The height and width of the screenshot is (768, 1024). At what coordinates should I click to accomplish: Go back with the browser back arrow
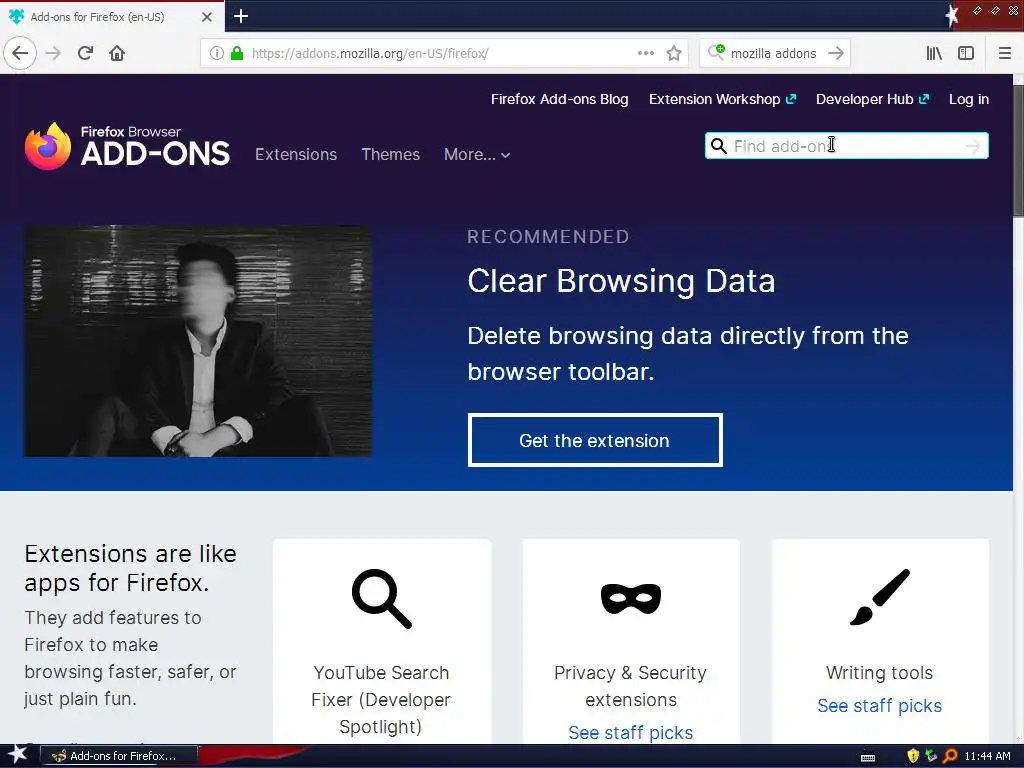pyautogui.click(x=20, y=53)
